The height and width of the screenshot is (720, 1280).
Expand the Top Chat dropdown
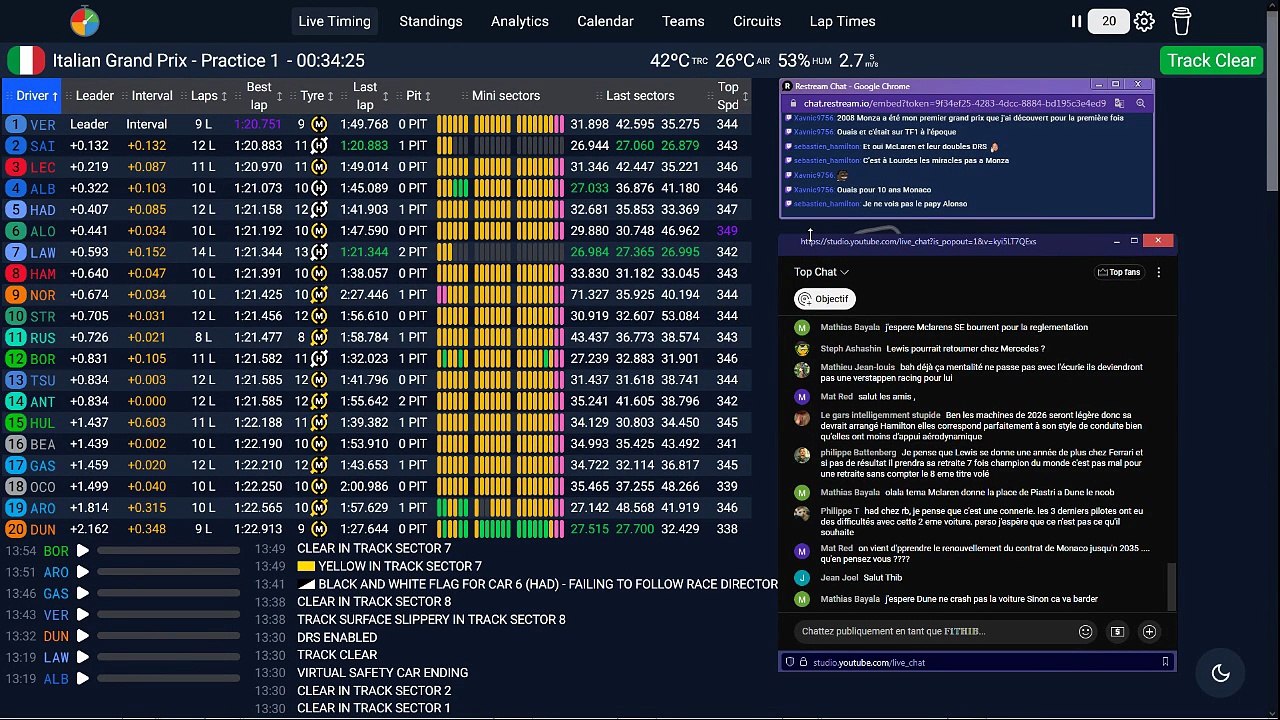pos(821,272)
